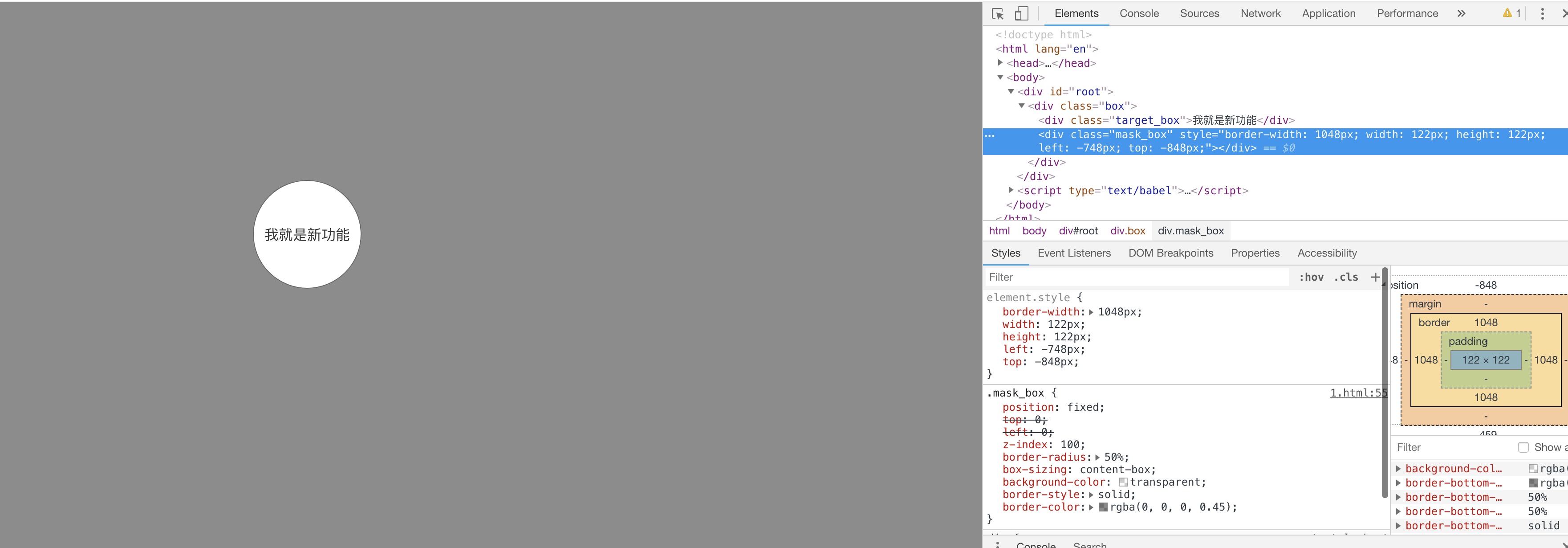Click the Styles filter input field

coord(1135,277)
